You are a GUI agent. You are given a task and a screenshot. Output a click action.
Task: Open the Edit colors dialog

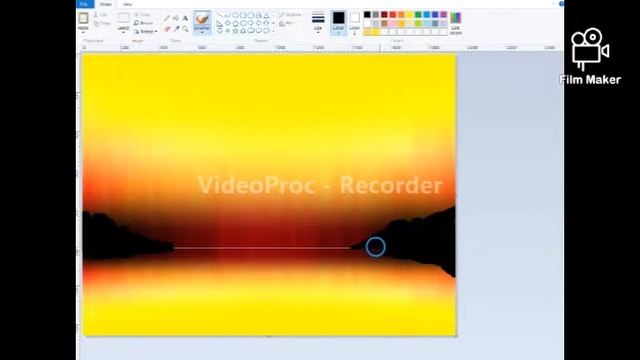(456, 23)
